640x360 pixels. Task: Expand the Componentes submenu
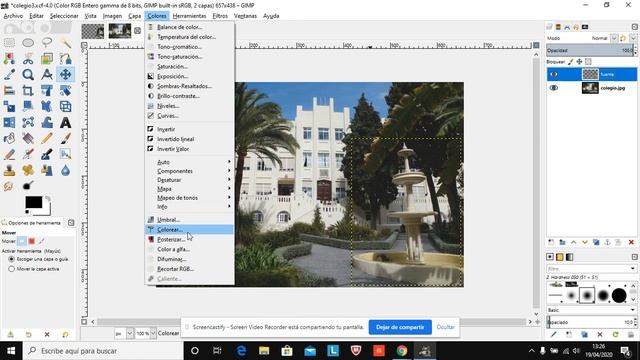190,171
